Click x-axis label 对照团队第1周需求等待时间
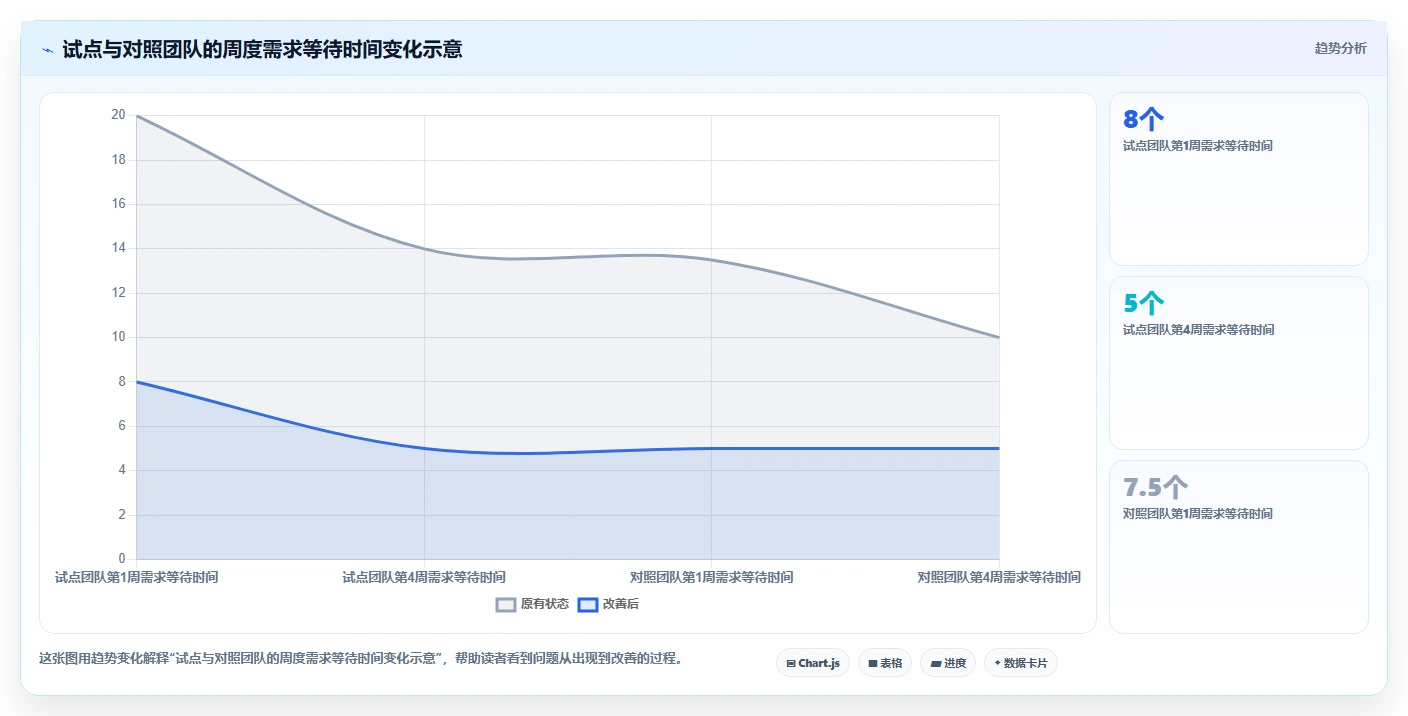The height and width of the screenshot is (716, 1408). (x=711, y=577)
